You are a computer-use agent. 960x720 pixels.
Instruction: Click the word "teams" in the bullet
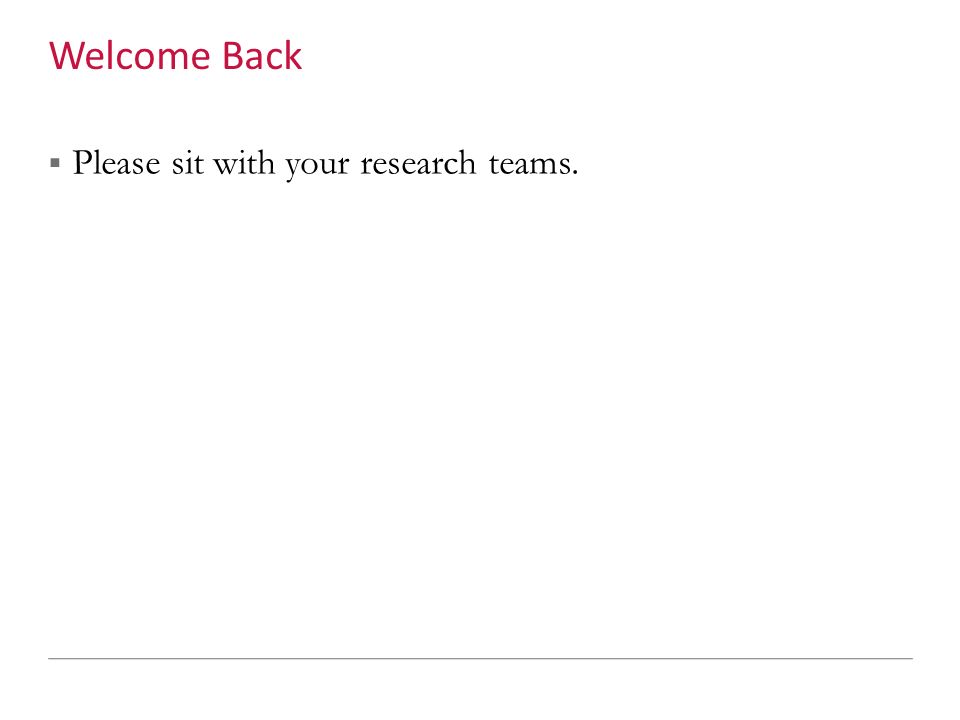click(528, 164)
